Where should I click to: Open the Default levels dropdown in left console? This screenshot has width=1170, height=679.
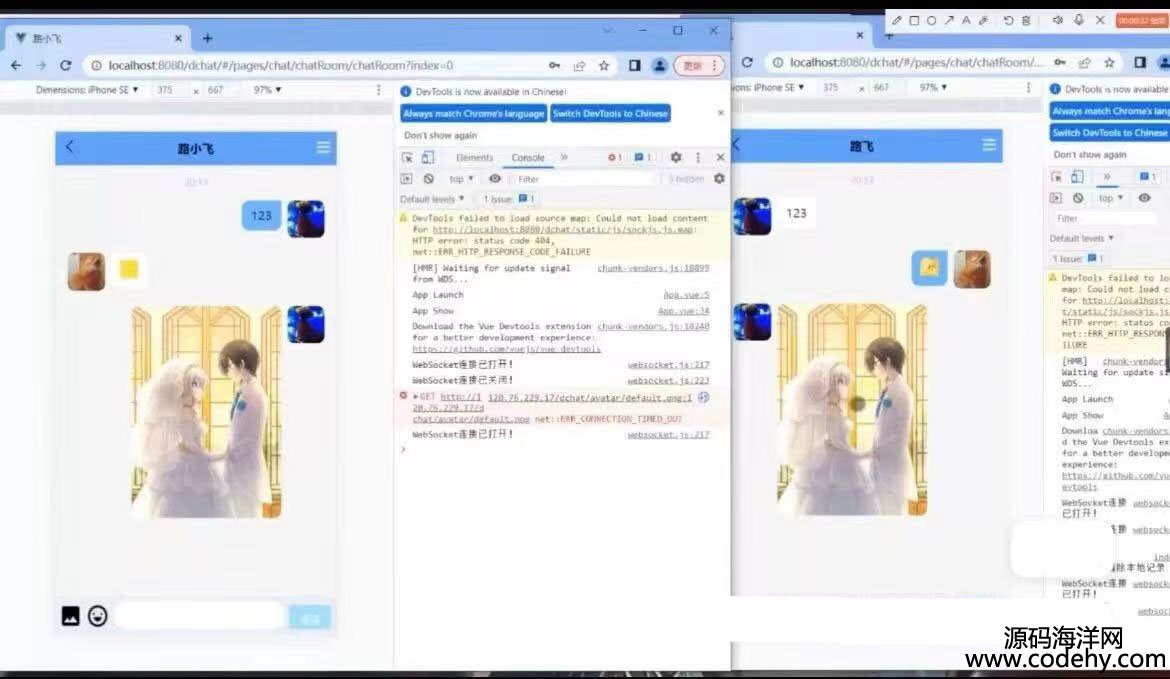tap(432, 199)
